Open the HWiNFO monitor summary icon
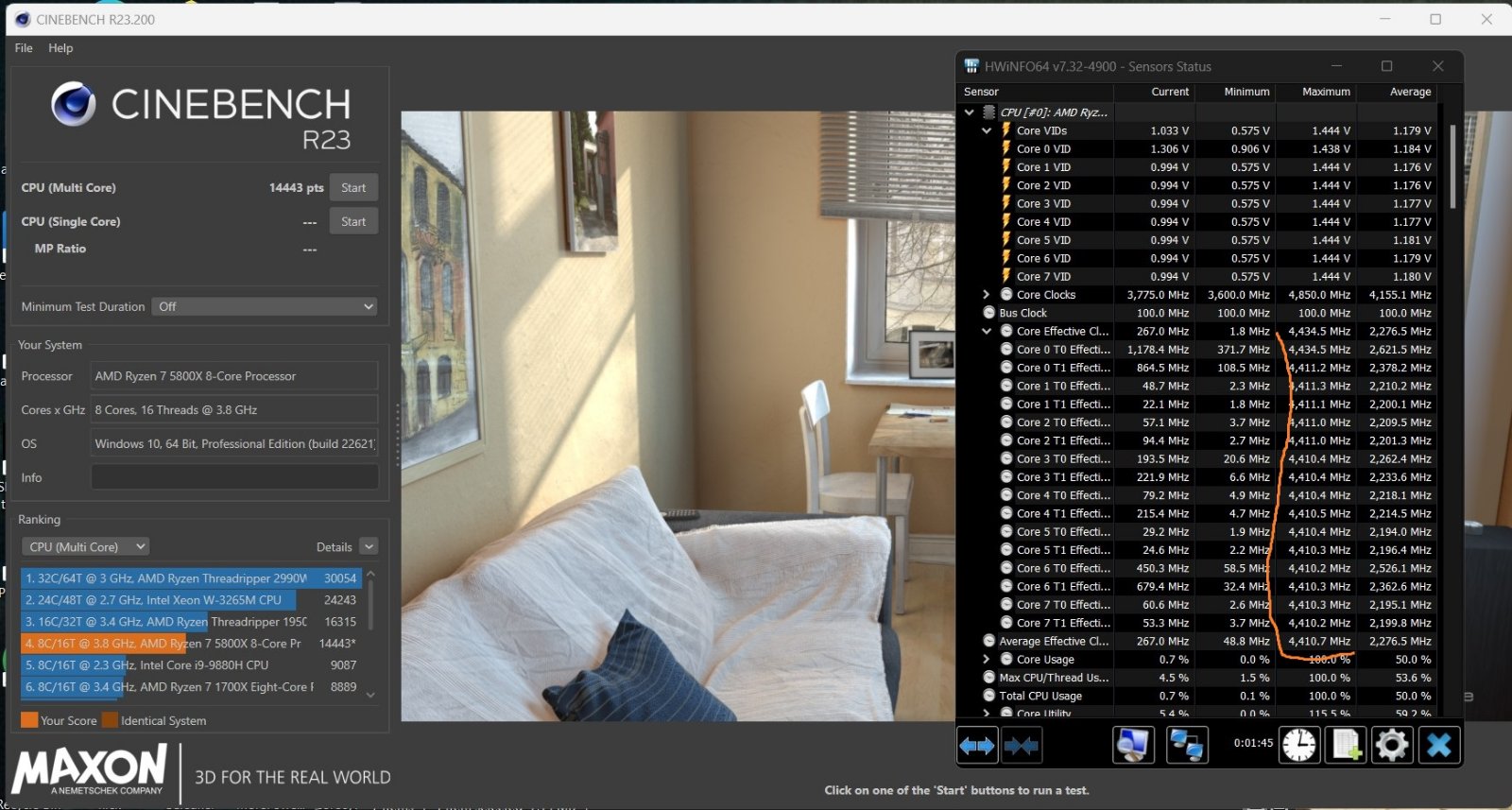The image size is (1512, 810). point(1133,746)
